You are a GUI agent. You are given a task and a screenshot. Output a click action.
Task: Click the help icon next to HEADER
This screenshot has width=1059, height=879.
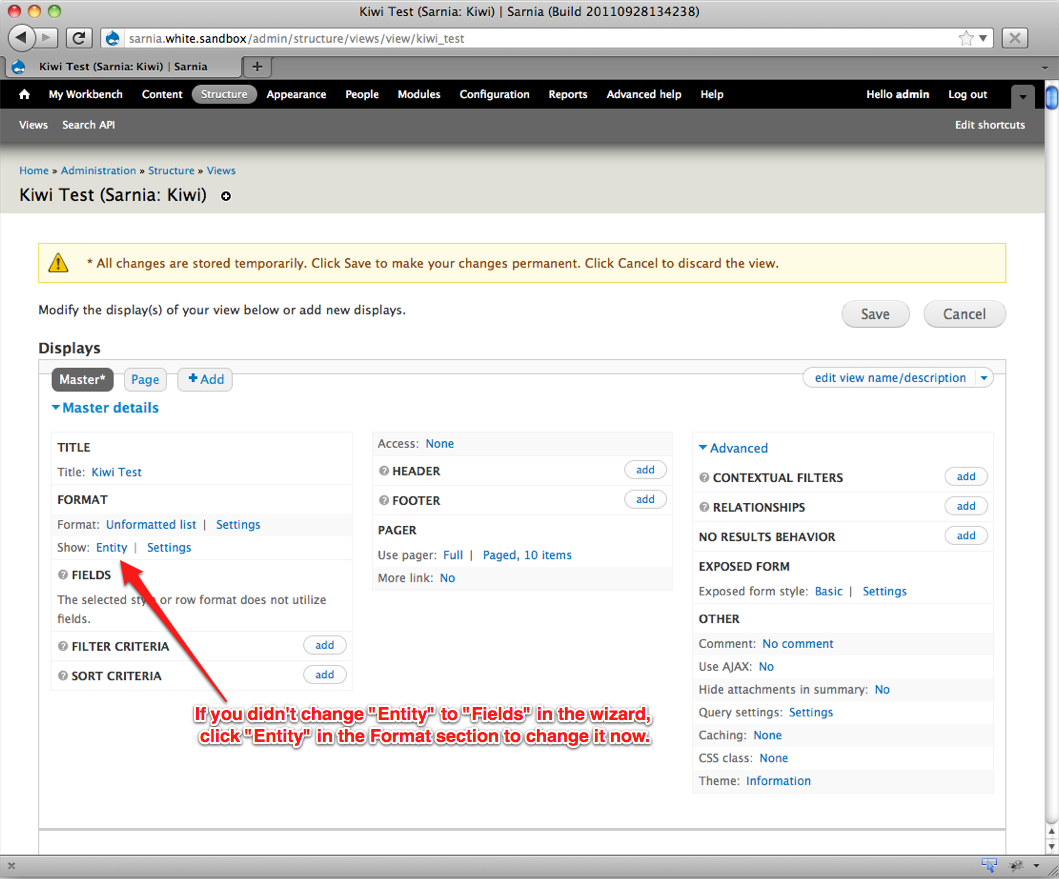(384, 471)
